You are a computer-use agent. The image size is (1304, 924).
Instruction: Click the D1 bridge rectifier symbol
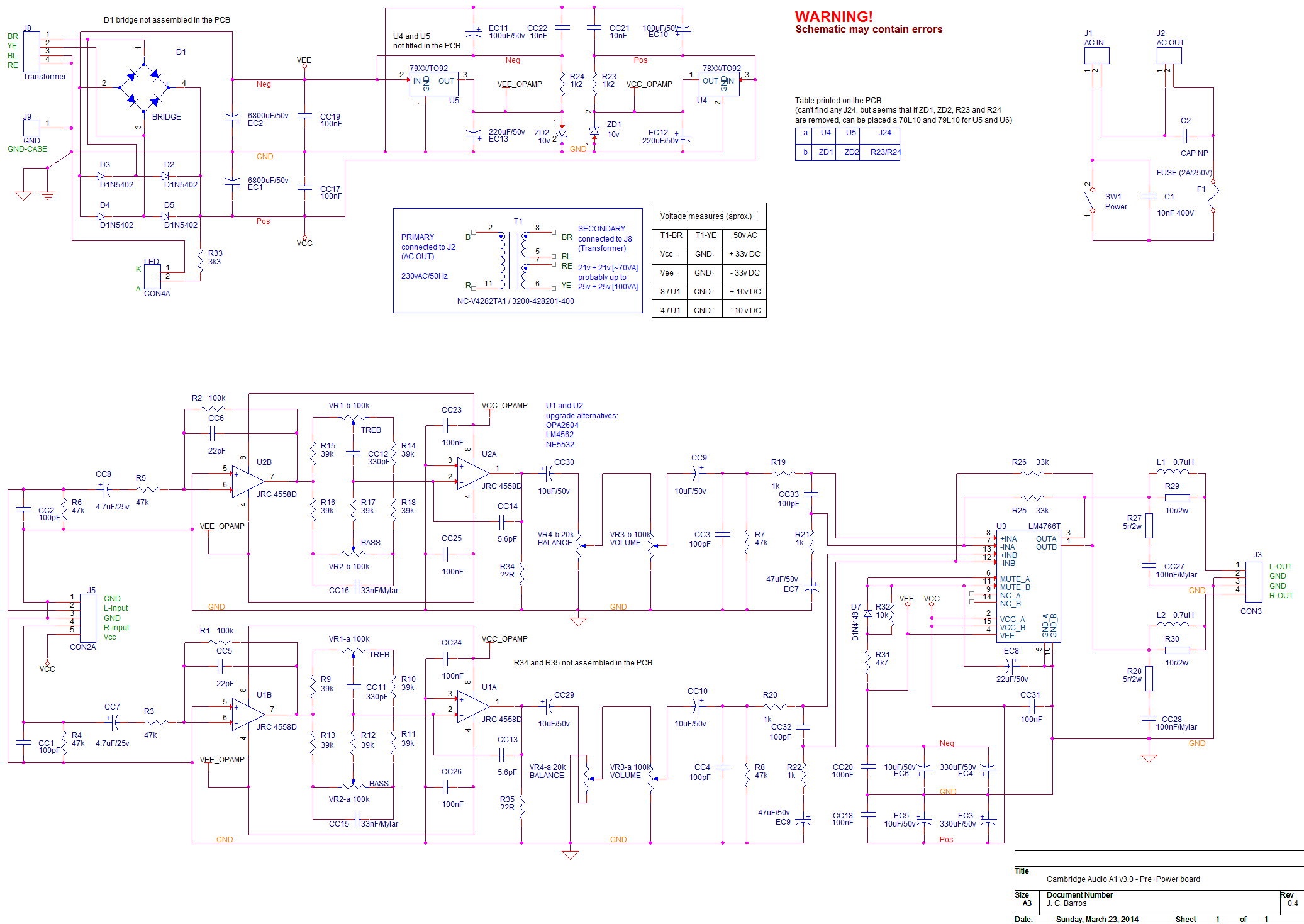144,88
